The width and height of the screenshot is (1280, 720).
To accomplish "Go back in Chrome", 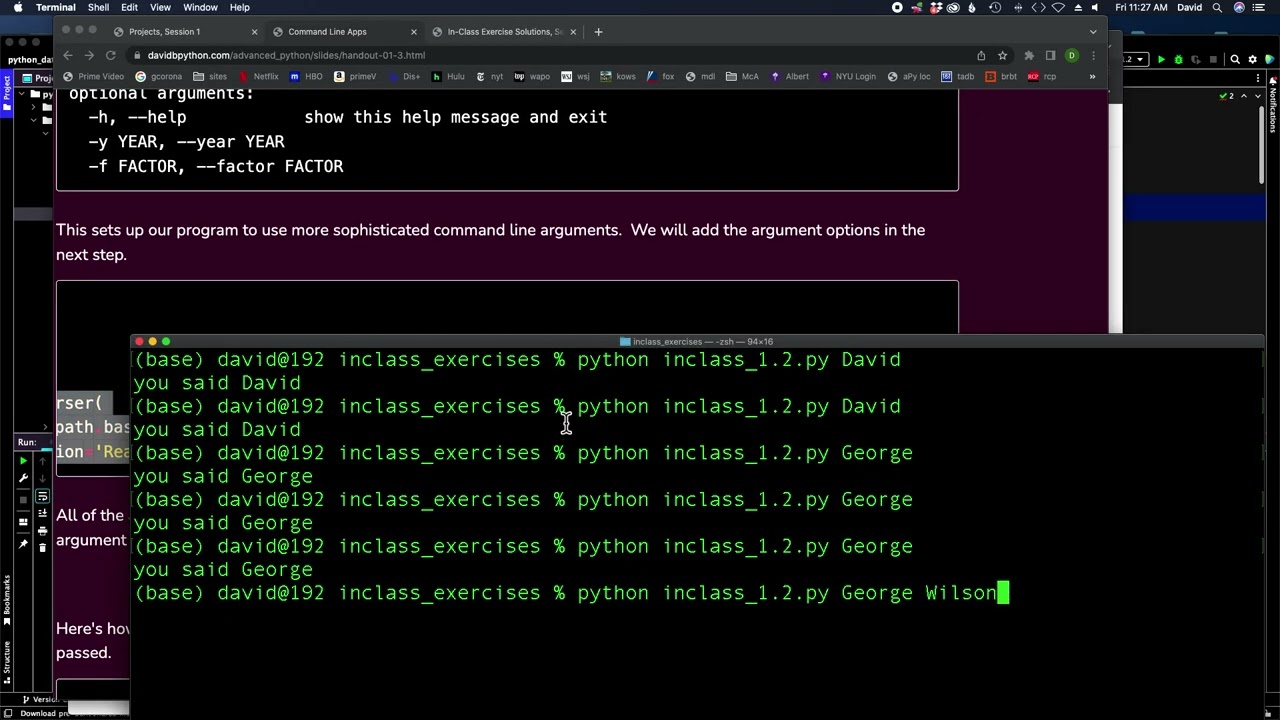I will pyautogui.click(x=67, y=55).
